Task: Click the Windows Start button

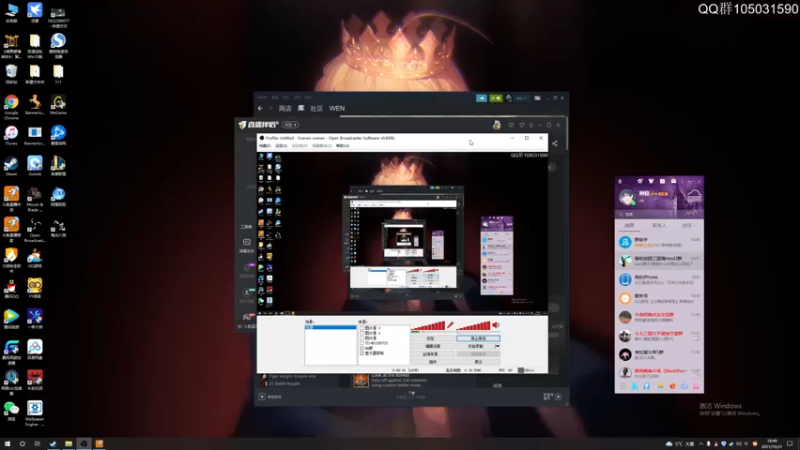Action: point(7,443)
